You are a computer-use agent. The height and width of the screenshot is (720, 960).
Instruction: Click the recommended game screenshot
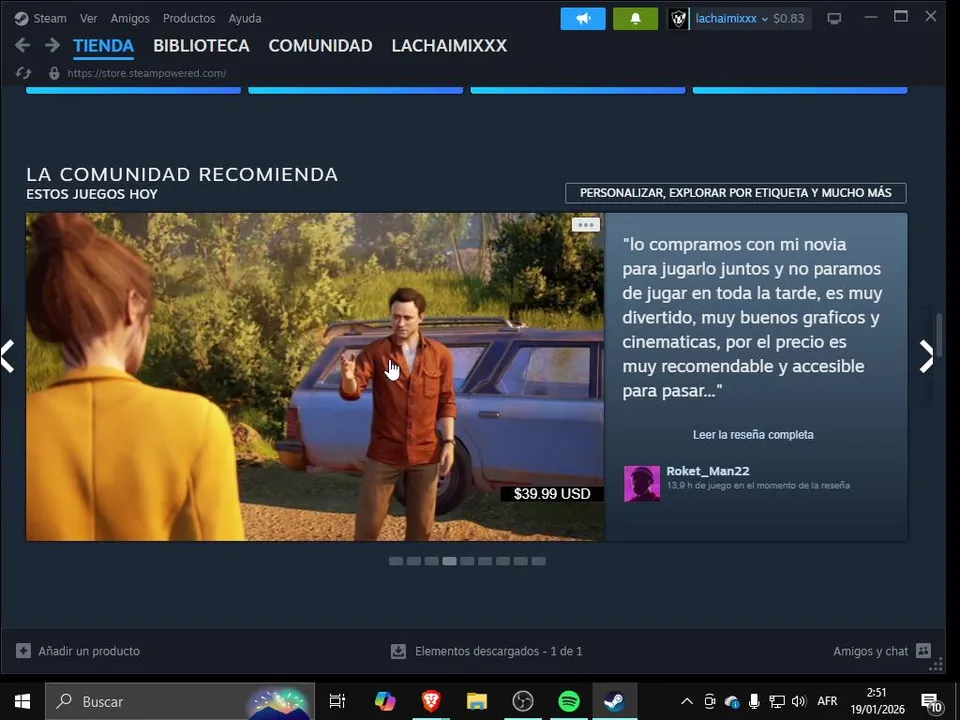coord(315,377)
